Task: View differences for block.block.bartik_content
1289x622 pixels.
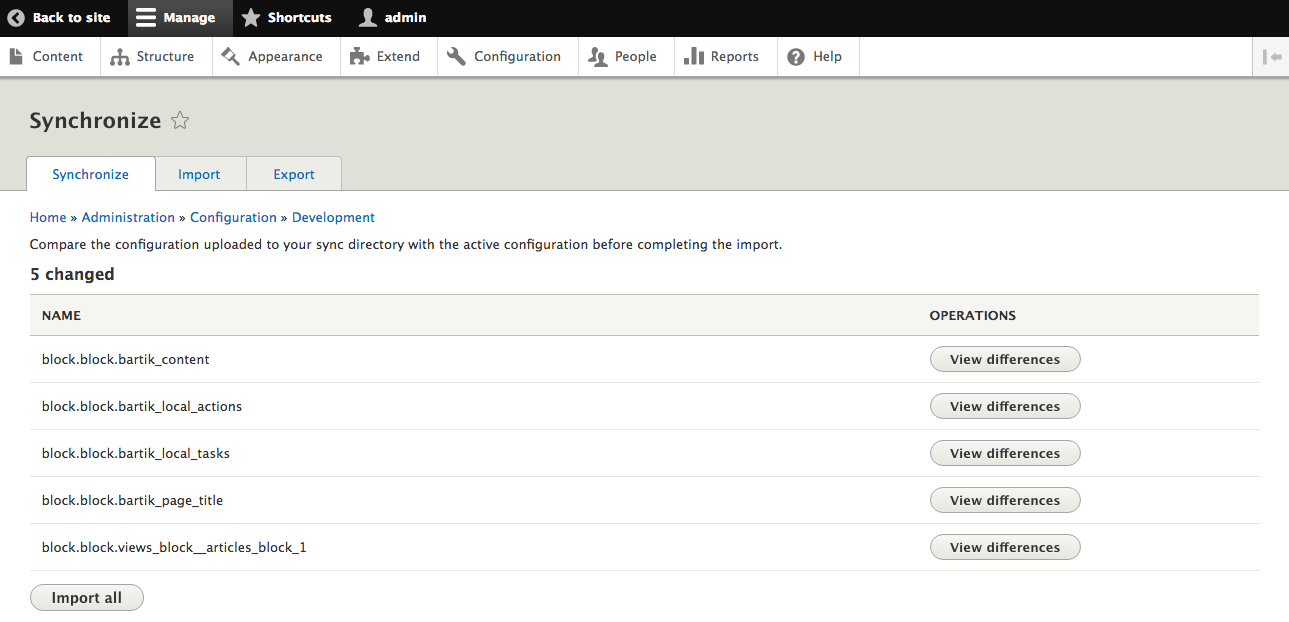Action: pos(1004,359)
